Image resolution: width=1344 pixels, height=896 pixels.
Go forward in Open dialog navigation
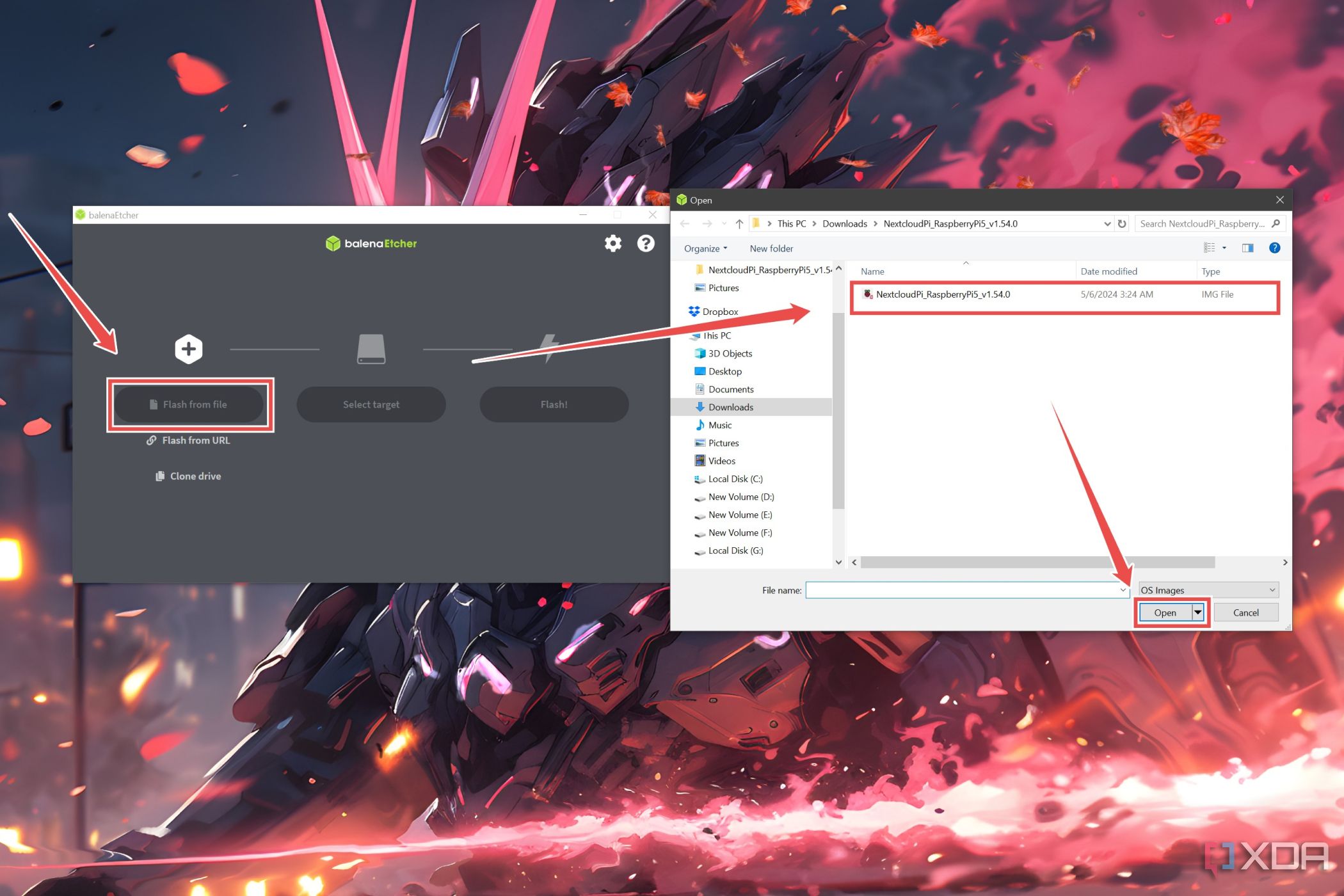pyautogui.click(x=707, y=223)
